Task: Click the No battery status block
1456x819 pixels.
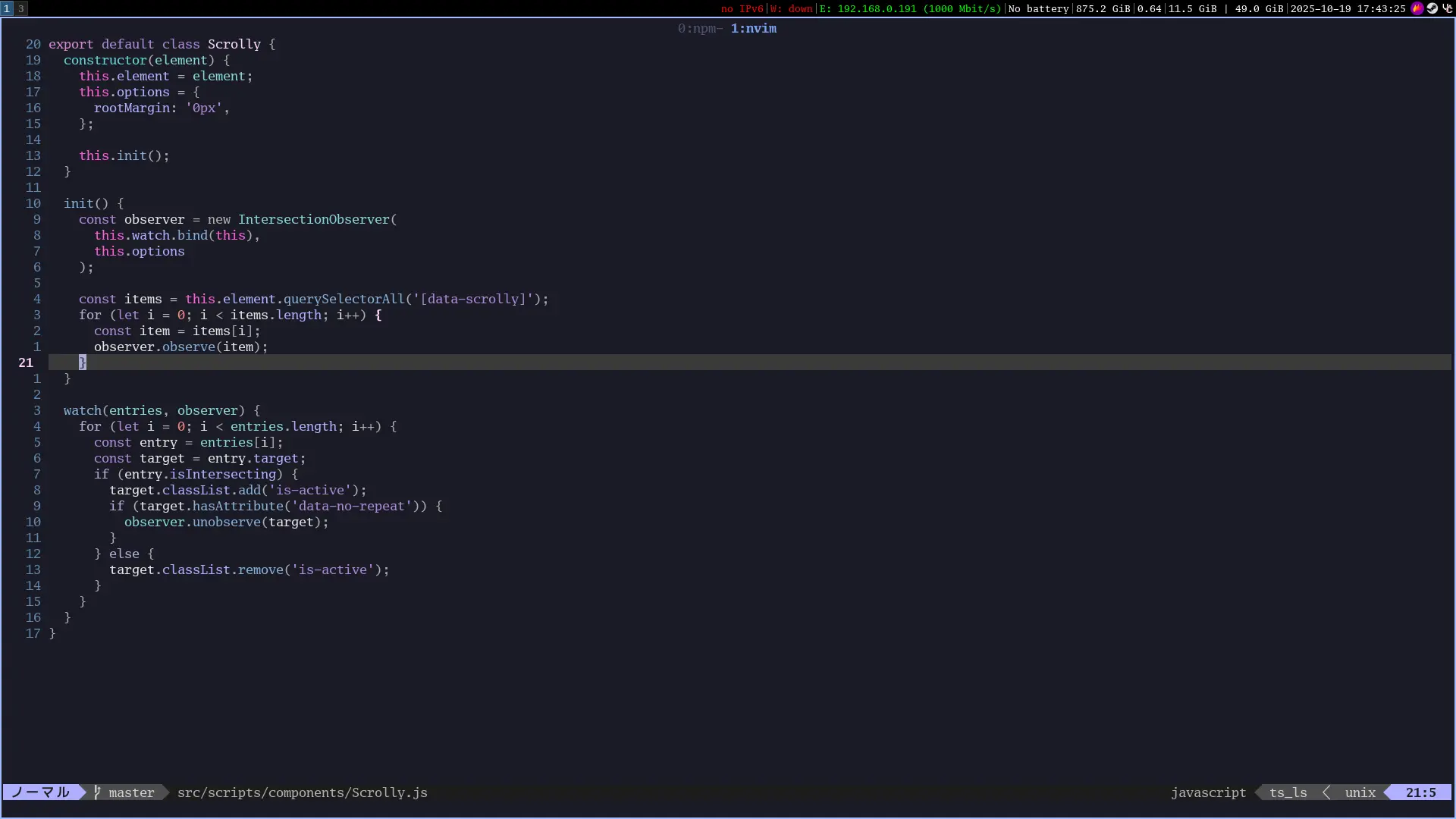Action: [1038, 8]
